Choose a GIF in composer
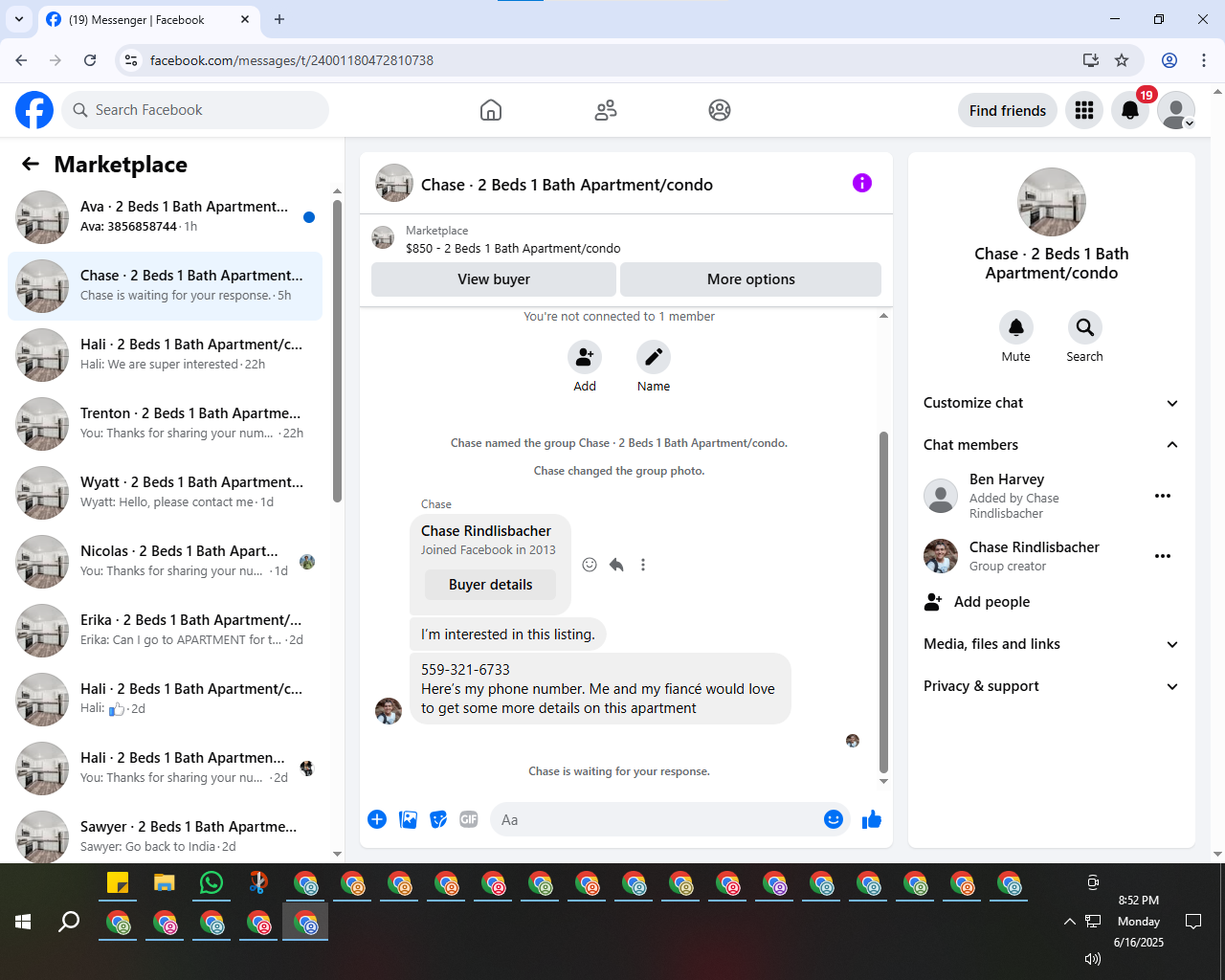 pyautogui.click(x=469, y=819)
